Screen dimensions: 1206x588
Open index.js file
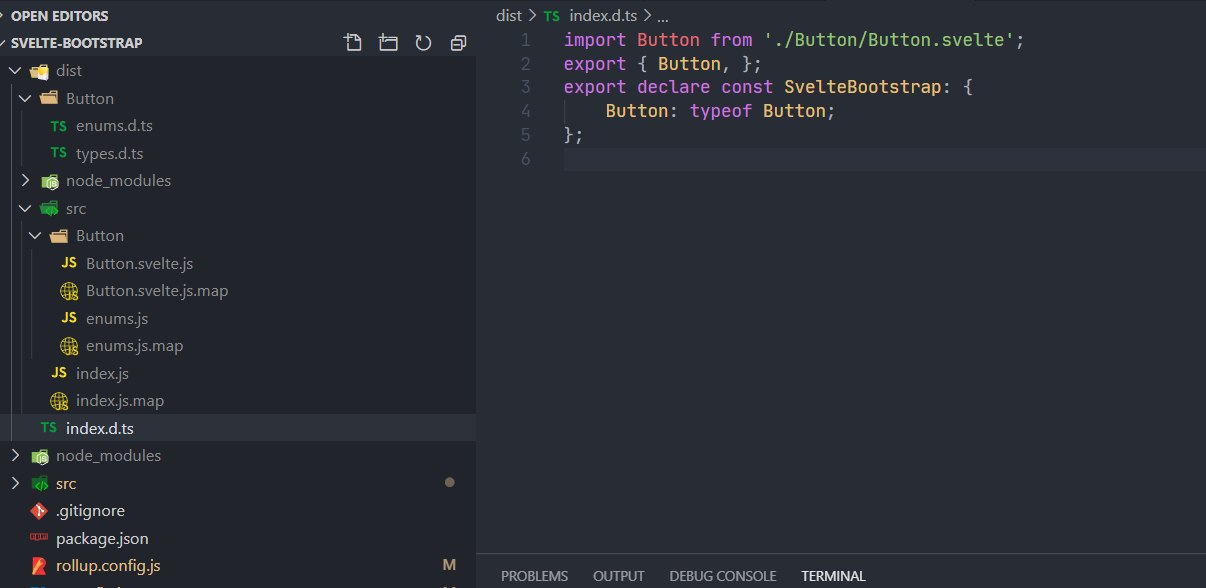(x=102, y=374)
